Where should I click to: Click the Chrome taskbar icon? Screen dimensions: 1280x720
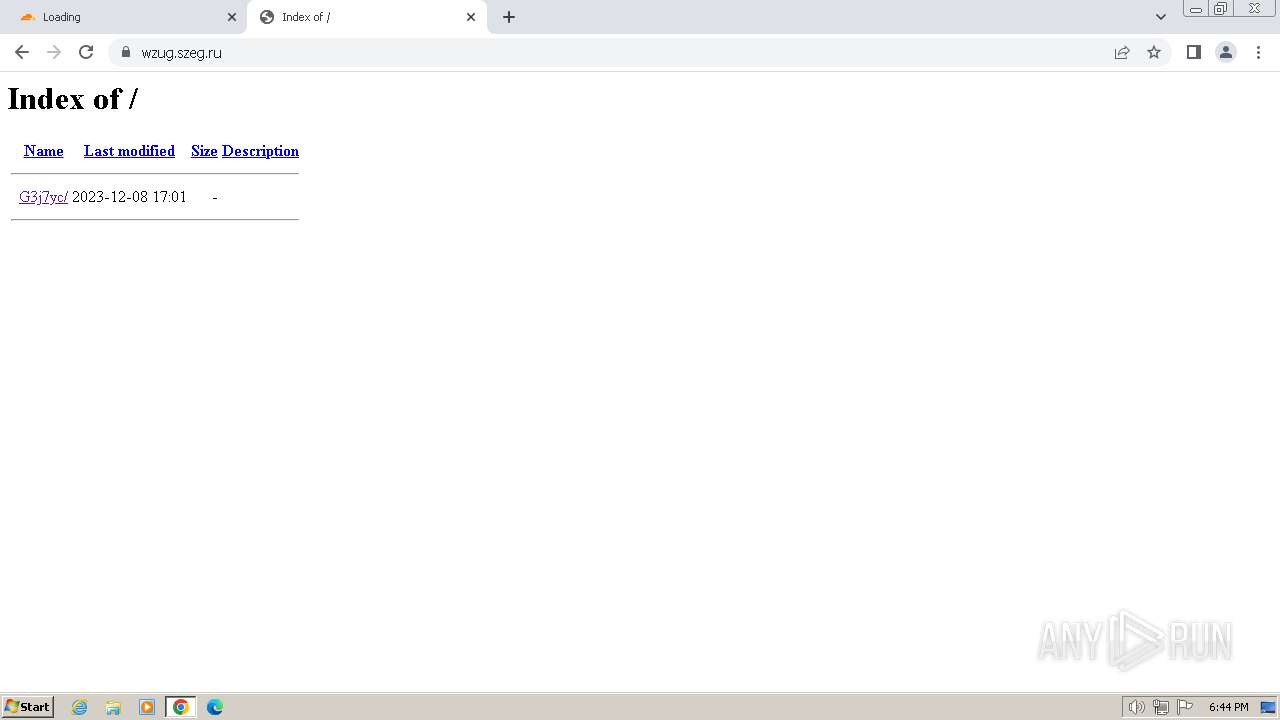181,707
